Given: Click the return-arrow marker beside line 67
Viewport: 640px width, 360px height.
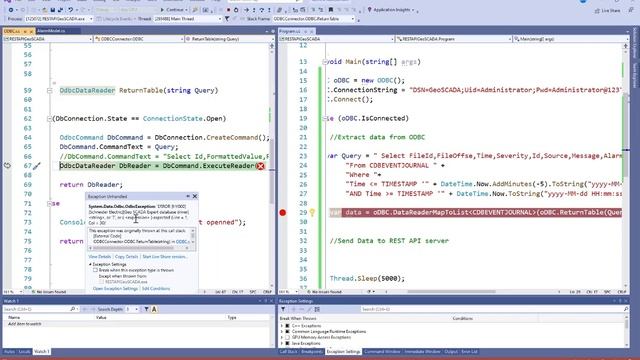Looking at the screenshot, I should click(7, 165).
